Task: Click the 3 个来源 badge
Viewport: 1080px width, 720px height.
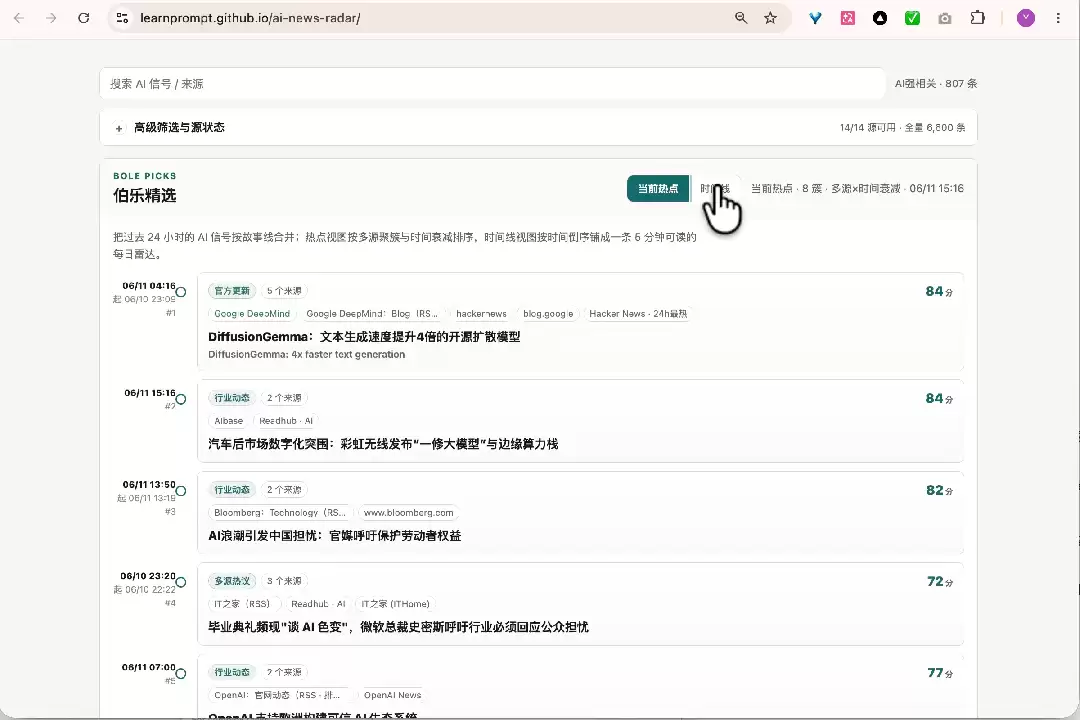Action: [284, 581]
